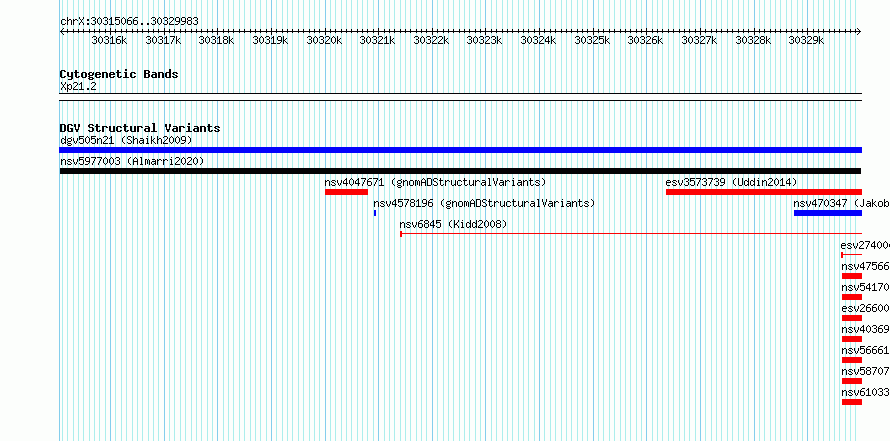Click the 30321k ruler tick label
Screen dimensions: 890x441
377,40
